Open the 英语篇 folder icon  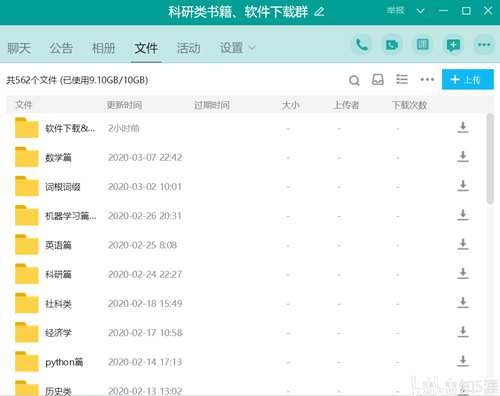(27, 244)
